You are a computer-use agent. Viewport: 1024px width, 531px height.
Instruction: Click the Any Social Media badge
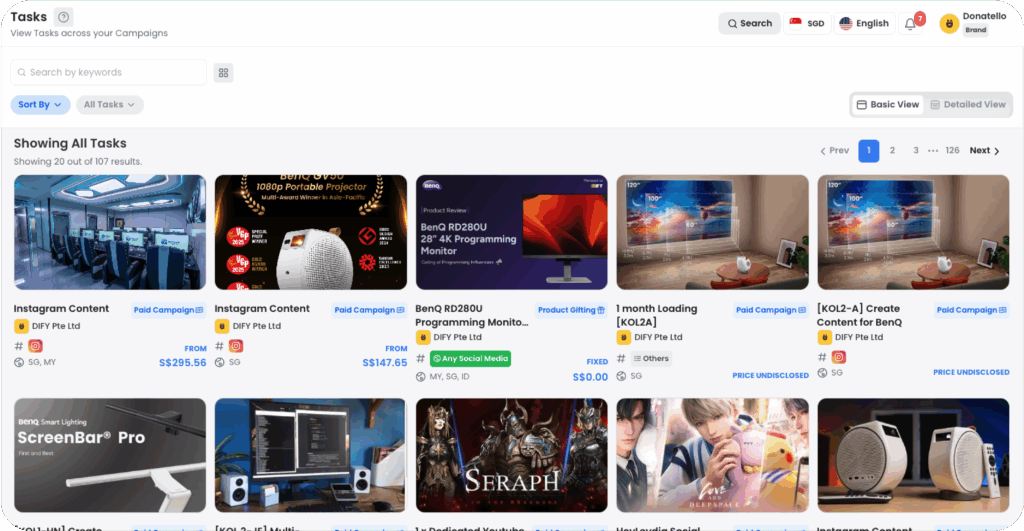(470, 359)
